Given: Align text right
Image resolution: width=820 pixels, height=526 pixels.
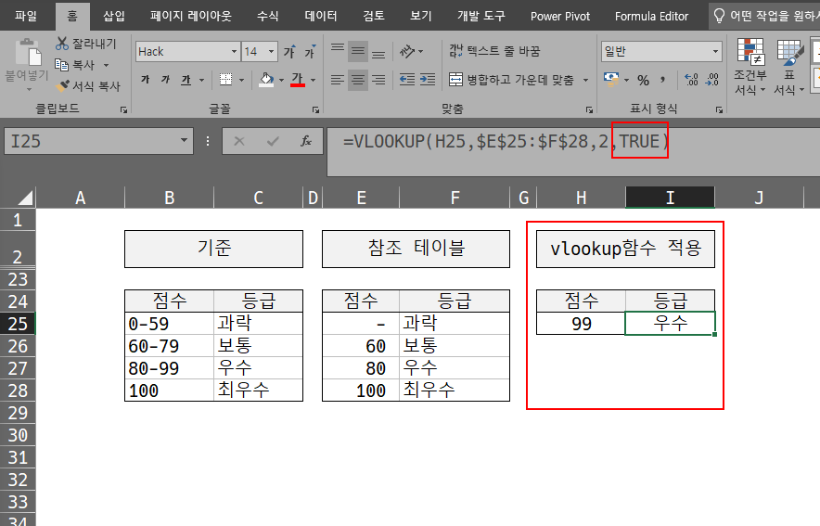Looking at the screenshot, I should (379, 79).
